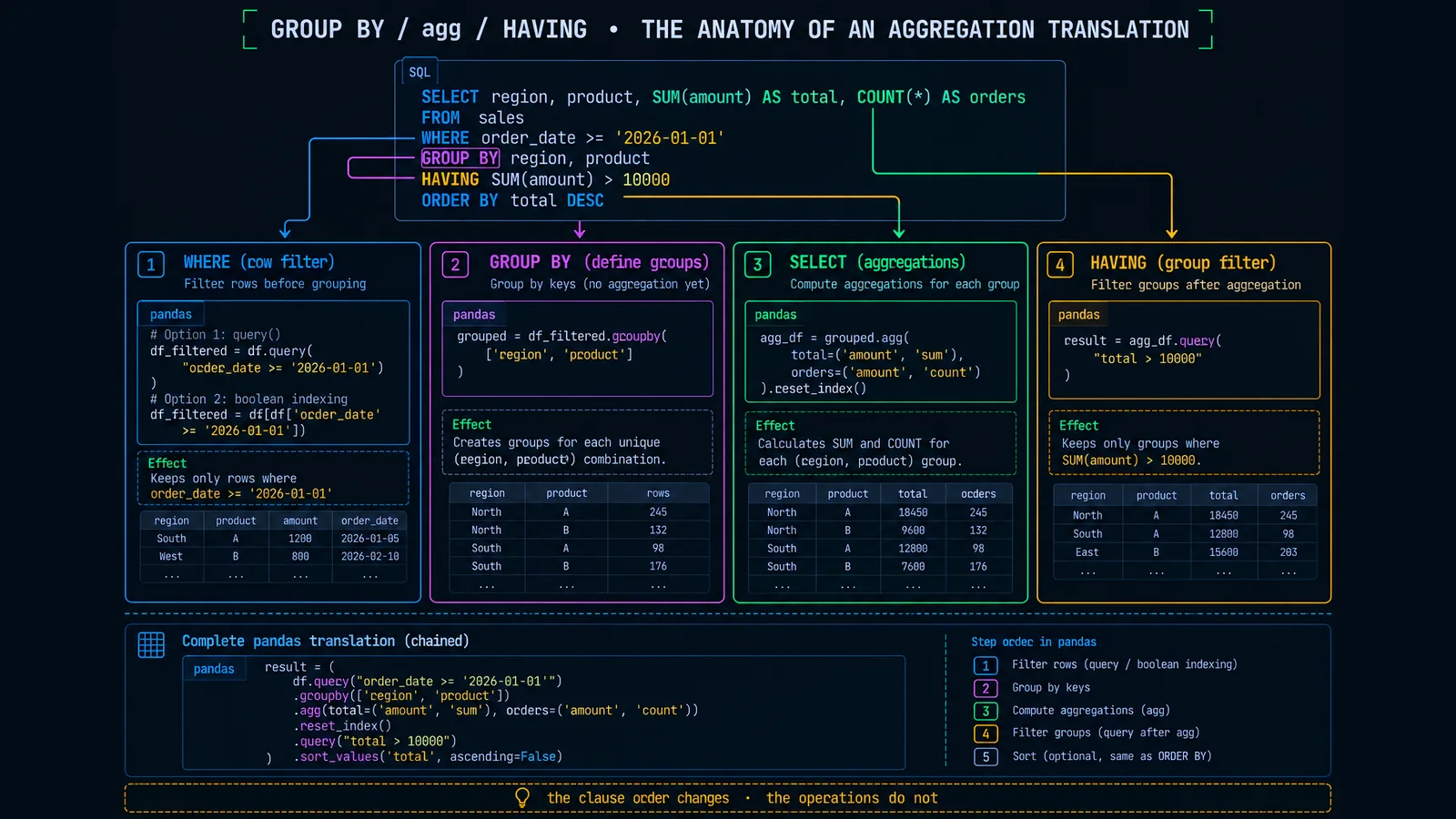Click 'Compute aggregations for each group' subtitle
Screen dimensions: 1456x819
tap(905, 284)
